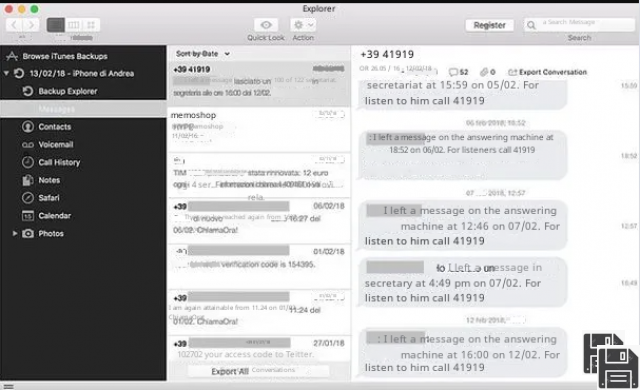Click the iTunes backups App Store icon
640x390 pixels.
[11, 56]
